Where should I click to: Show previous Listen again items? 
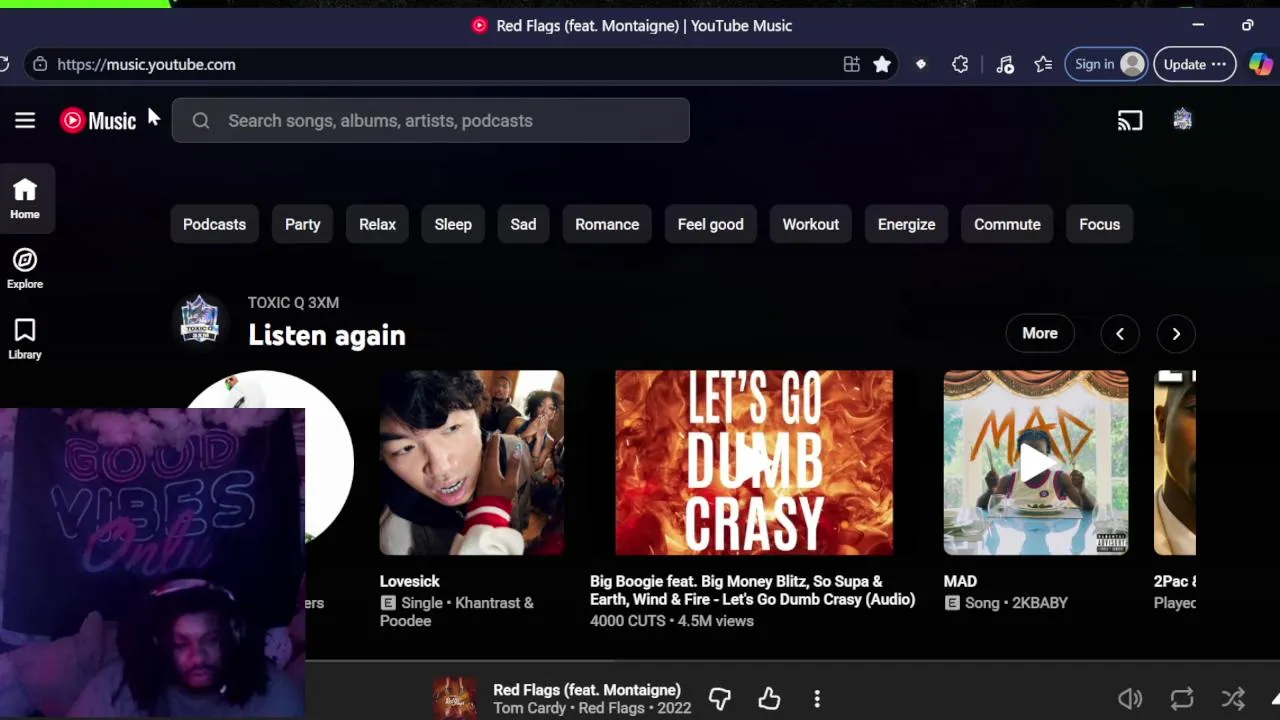tap(1120, 334)
